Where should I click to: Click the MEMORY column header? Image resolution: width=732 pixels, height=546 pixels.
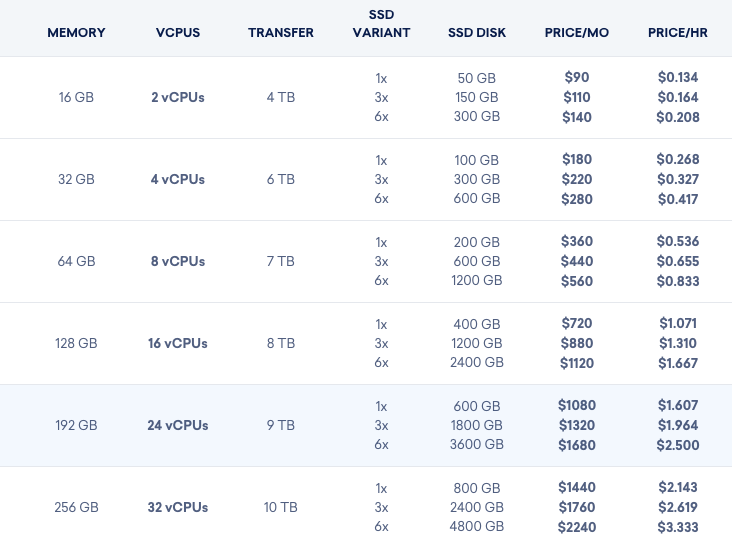point(76,33)
